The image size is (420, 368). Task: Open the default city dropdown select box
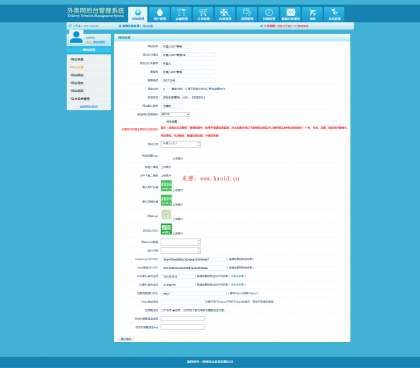coord(175,114)
